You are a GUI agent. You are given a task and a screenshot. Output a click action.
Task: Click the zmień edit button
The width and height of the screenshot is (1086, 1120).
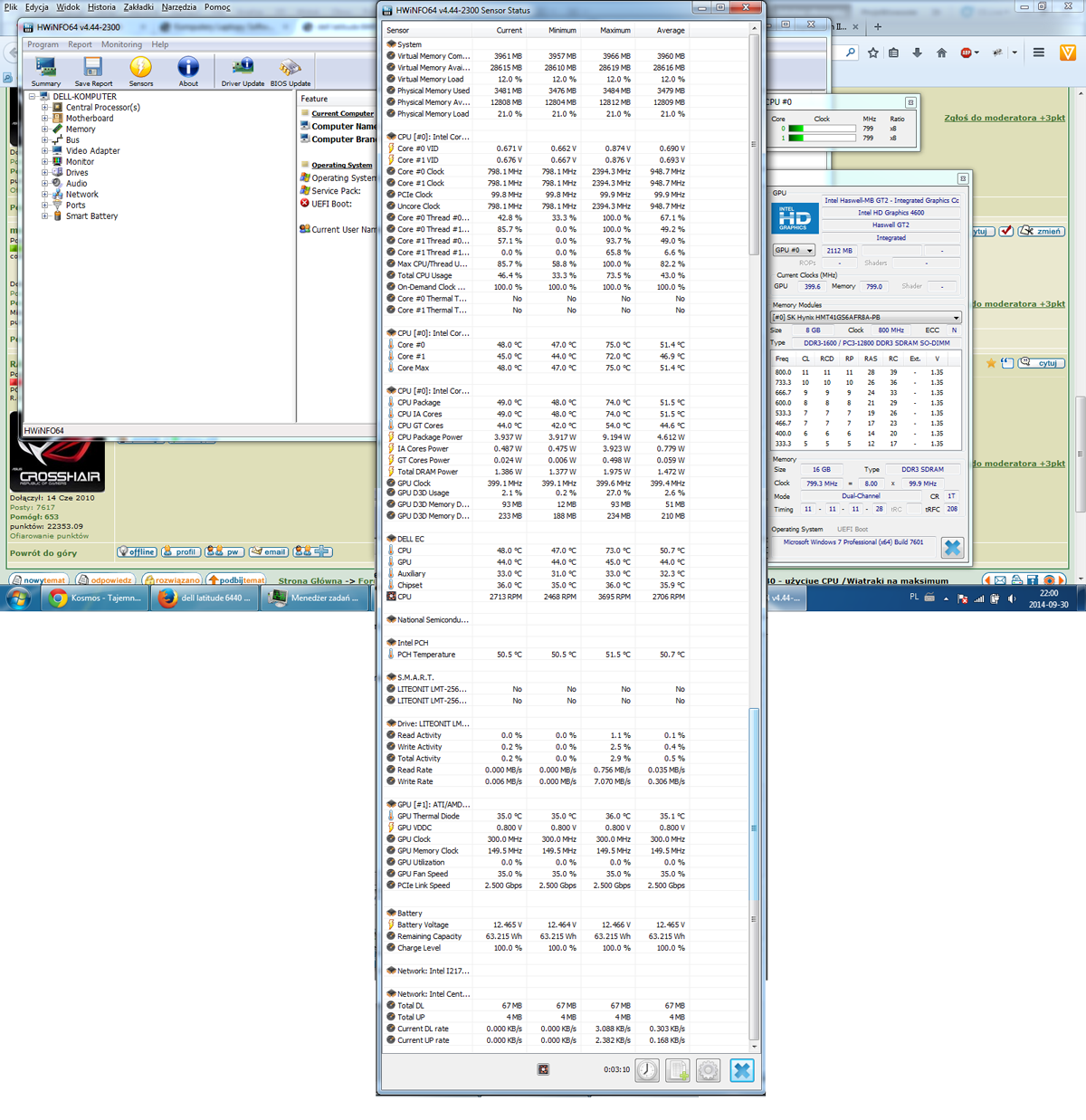coord(1042,231)
